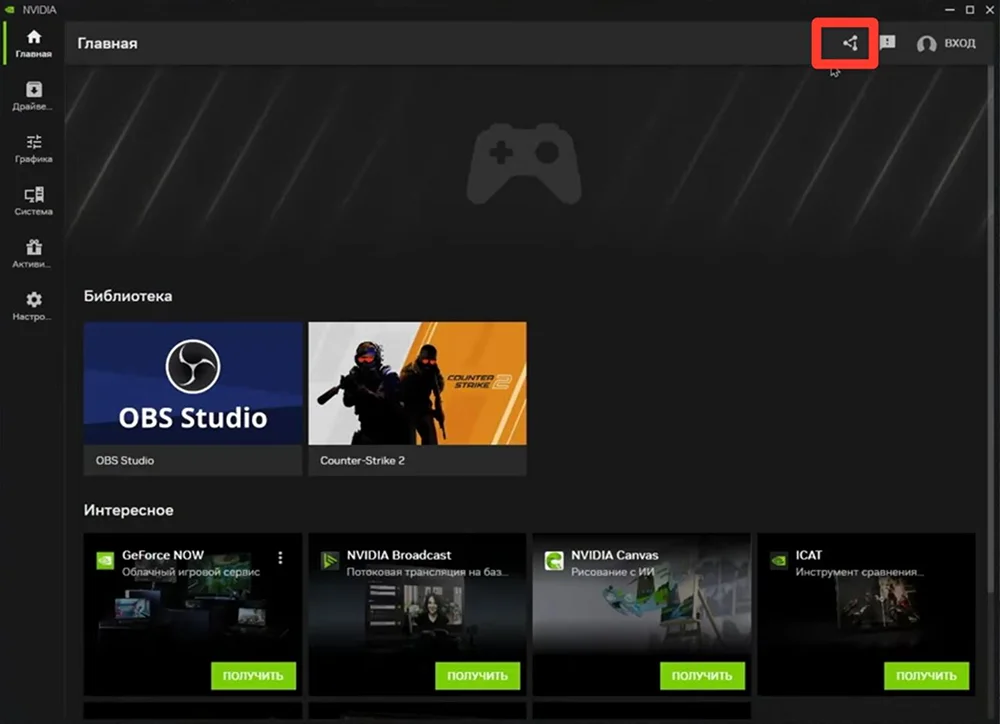Click ПОЛУЧИТЬ for GeForce NOW

click(254, 675)
